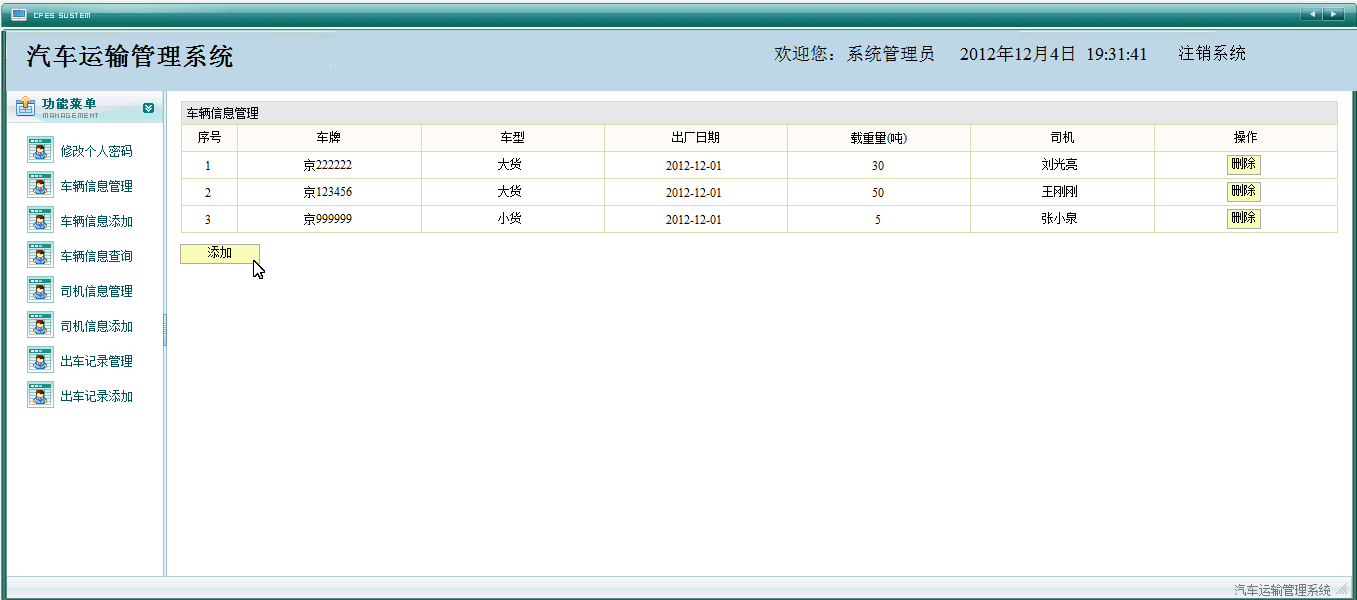Click the 功能菜单 header icon
Image resolution: width=1357 pixels, height=600 pixels.
(x=25, y=106)
